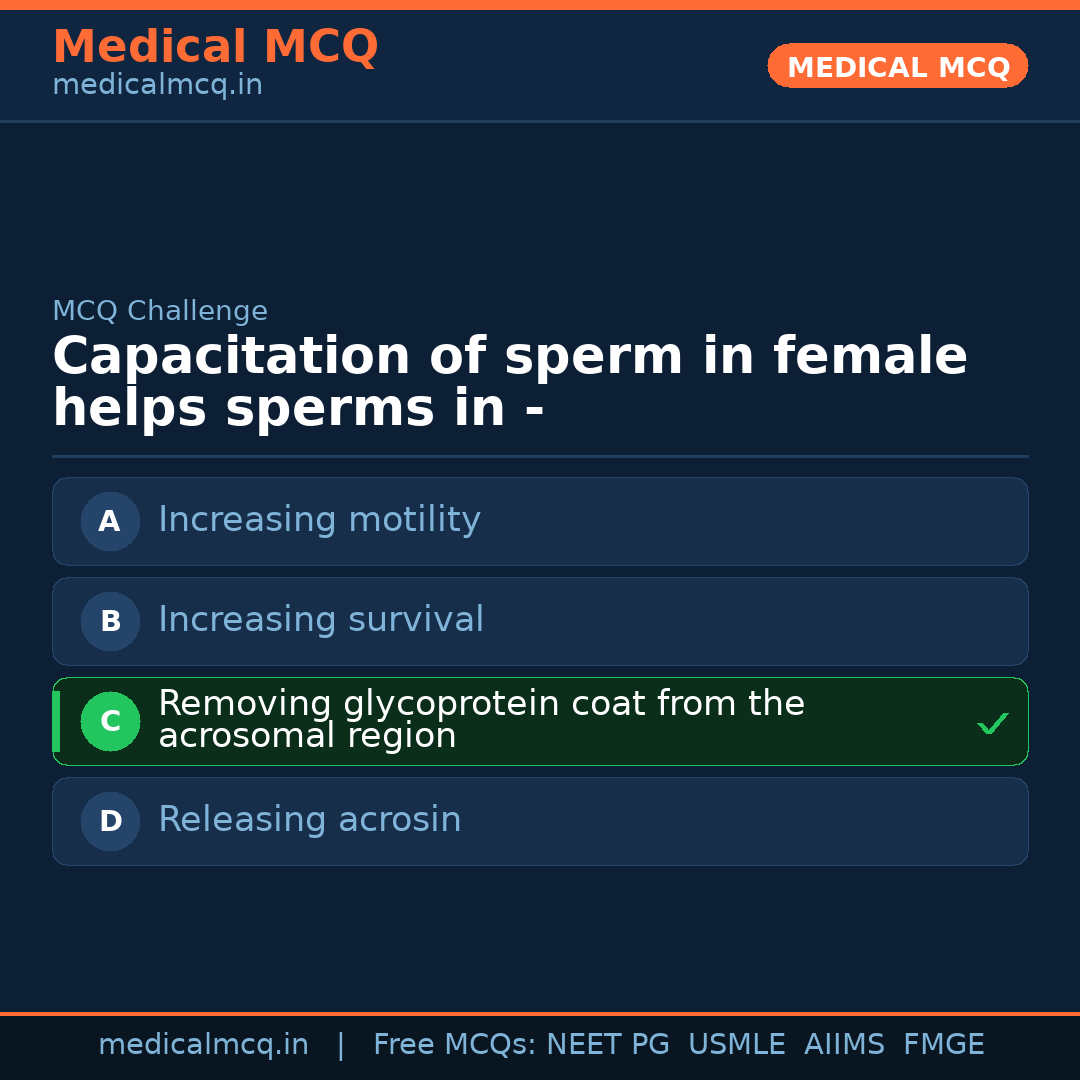
Task: Click the letter D circle icon
Action: (110, 821)
